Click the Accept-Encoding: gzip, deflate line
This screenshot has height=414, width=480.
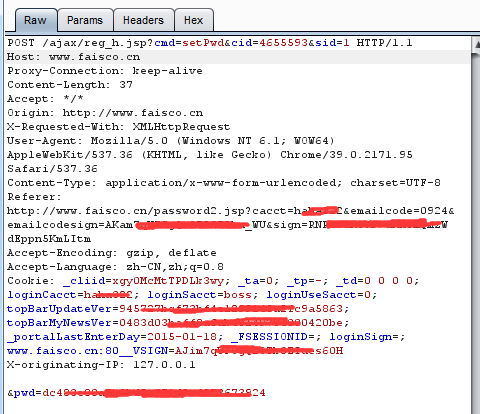112,253
